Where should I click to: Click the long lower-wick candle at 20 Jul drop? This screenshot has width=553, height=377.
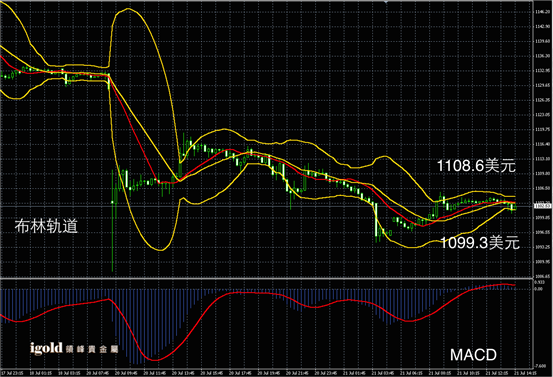click(x=113, y=220)
